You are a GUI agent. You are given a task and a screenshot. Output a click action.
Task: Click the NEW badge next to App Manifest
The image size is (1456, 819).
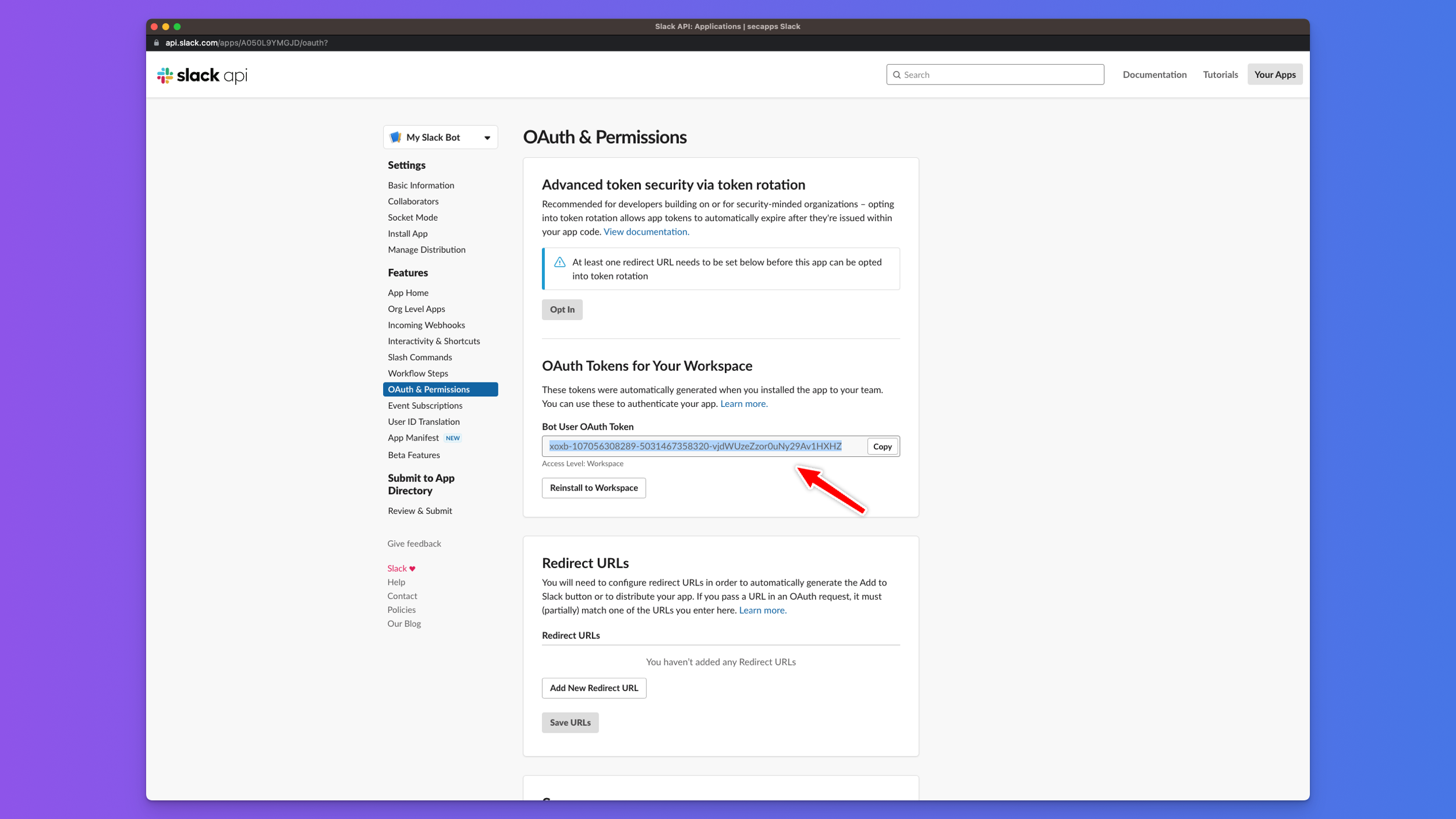[452, 438]
